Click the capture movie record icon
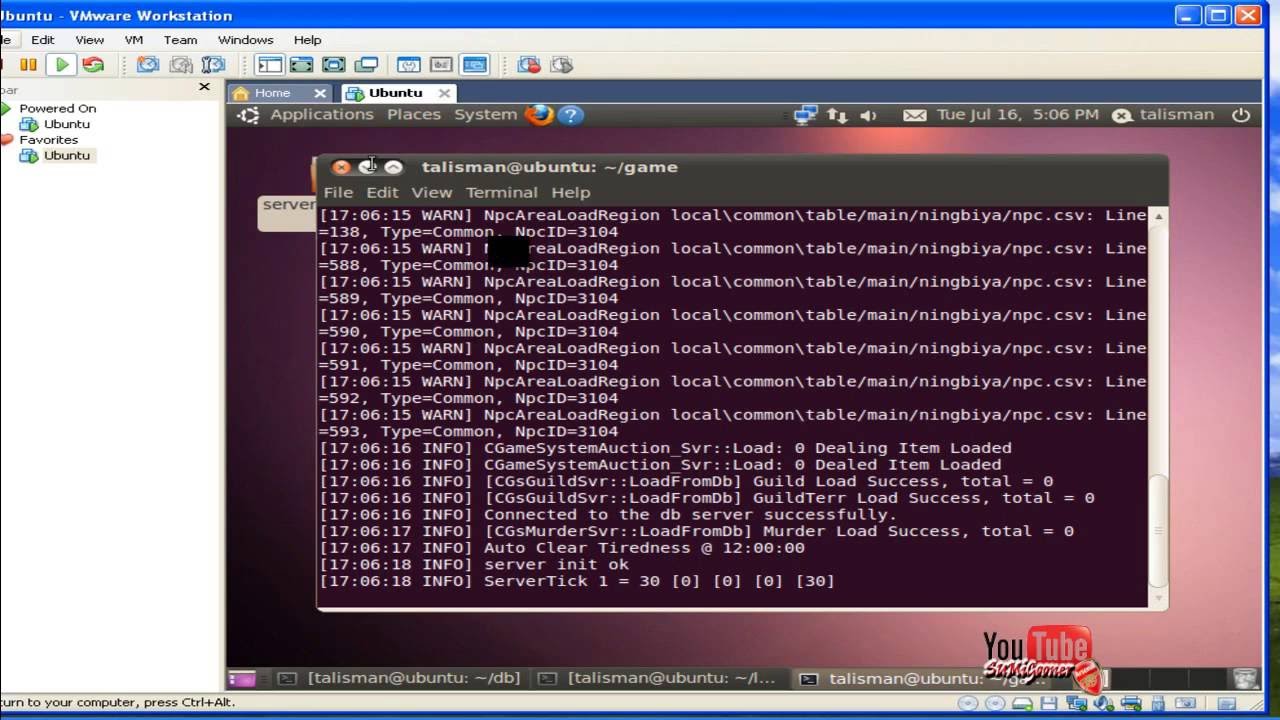 [529, 65]
